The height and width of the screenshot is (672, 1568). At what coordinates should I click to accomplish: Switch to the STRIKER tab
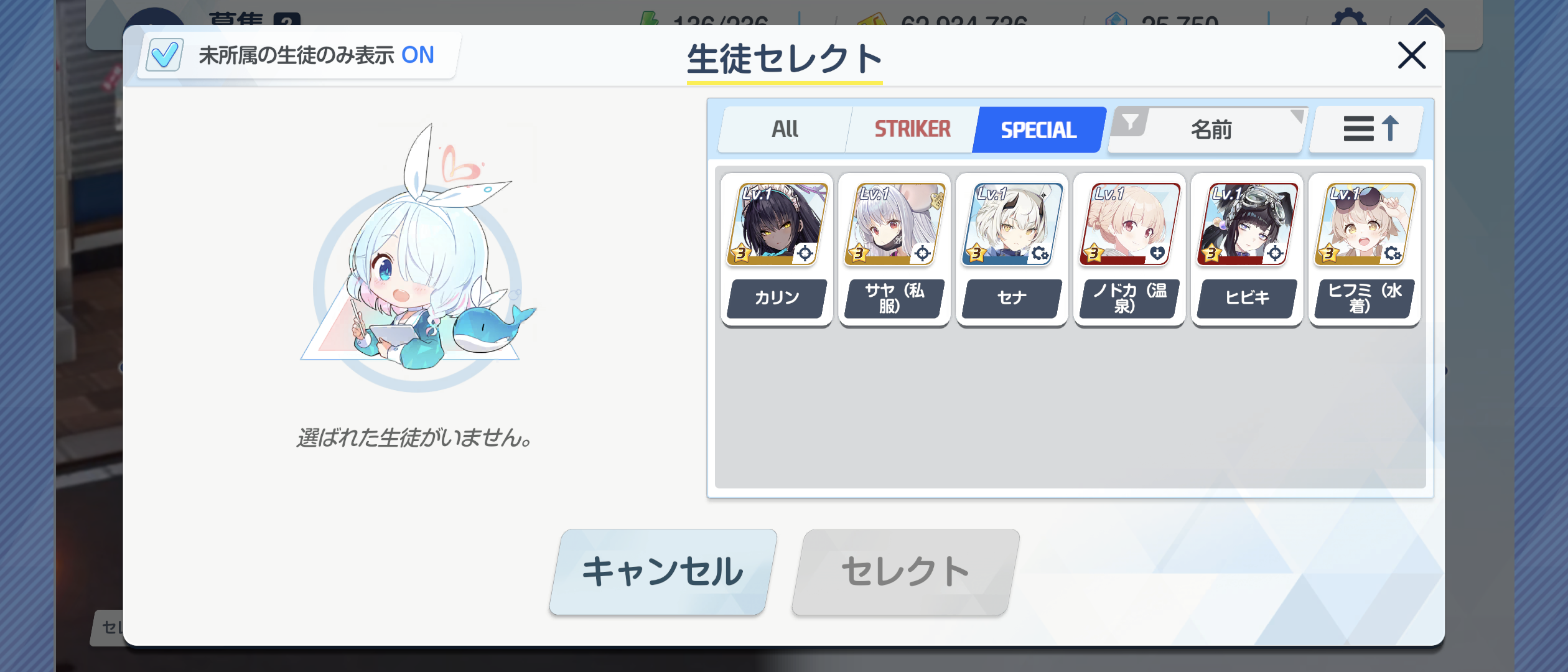pyautogui.click(x=912, y=129)
